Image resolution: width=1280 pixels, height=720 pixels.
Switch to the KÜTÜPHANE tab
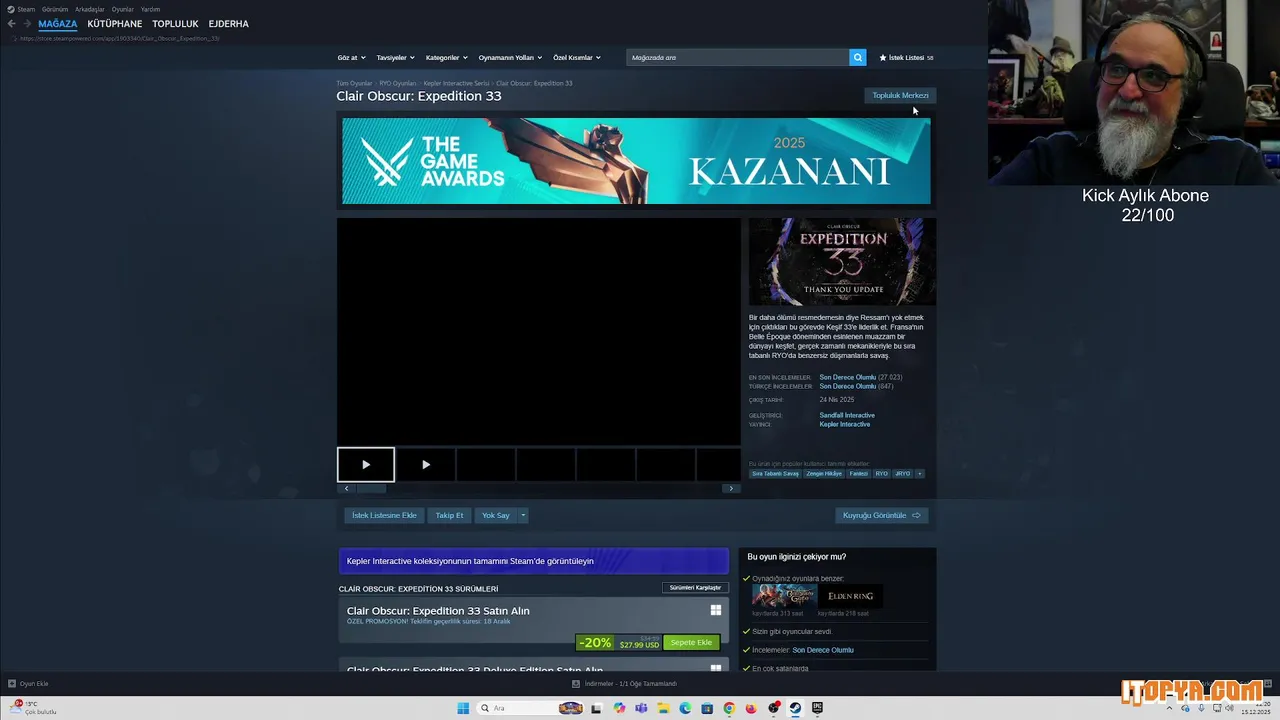[x=115, y=24]
